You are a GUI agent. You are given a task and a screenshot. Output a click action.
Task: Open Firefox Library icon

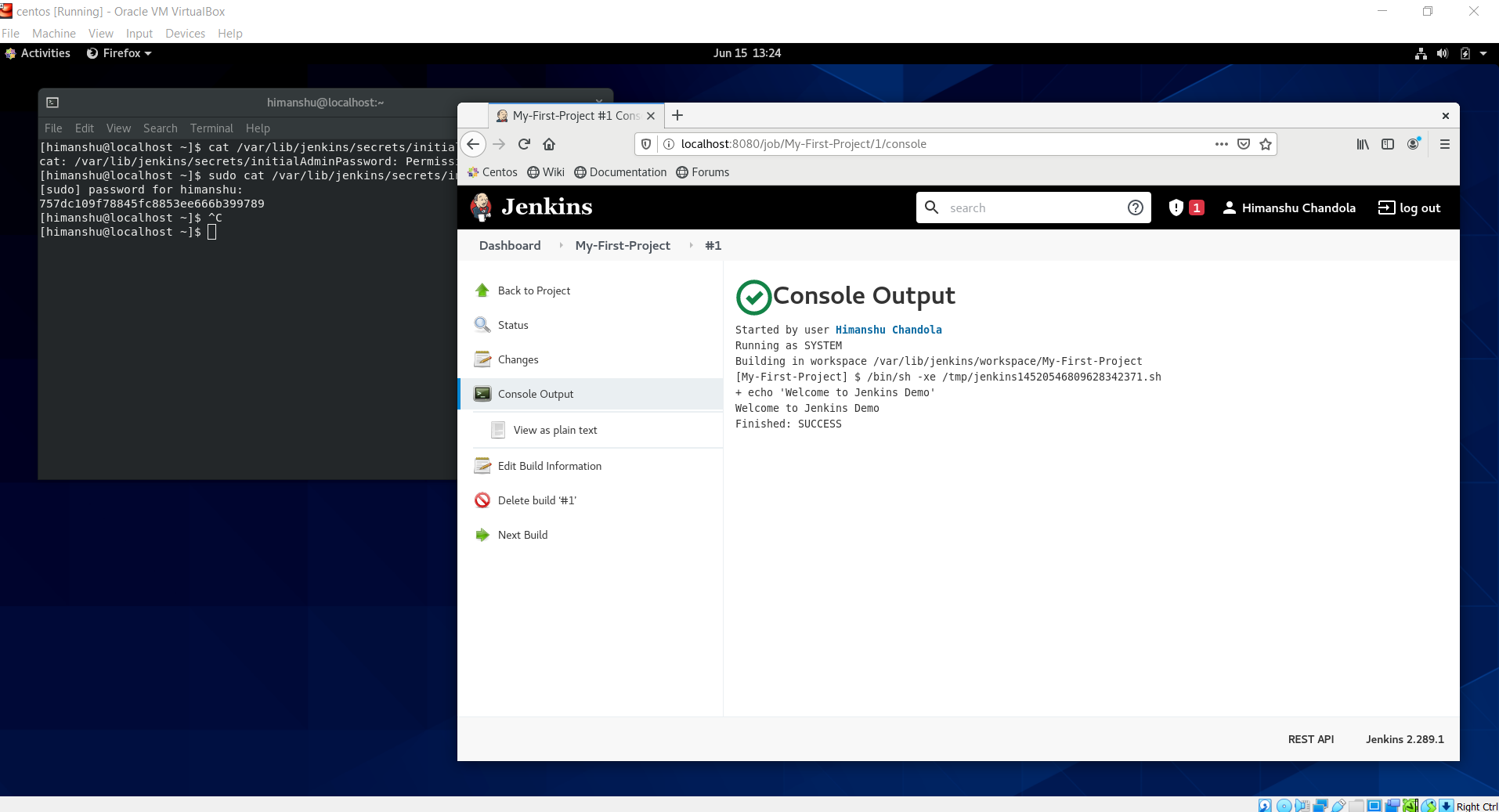click(x=1363, y=144)
